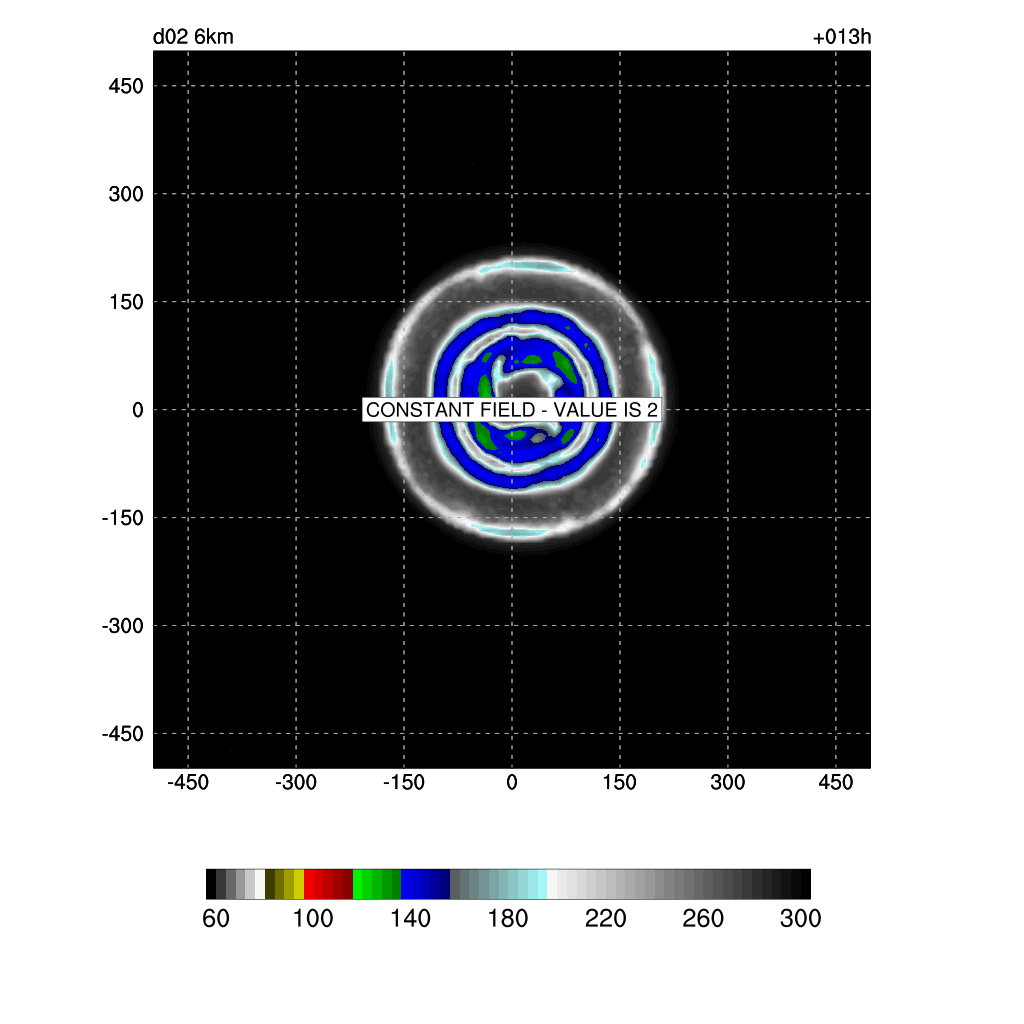Click the 'd02 6km' domain title
The height and width of the screenshot is (1024, 1024).
point(193,38)
